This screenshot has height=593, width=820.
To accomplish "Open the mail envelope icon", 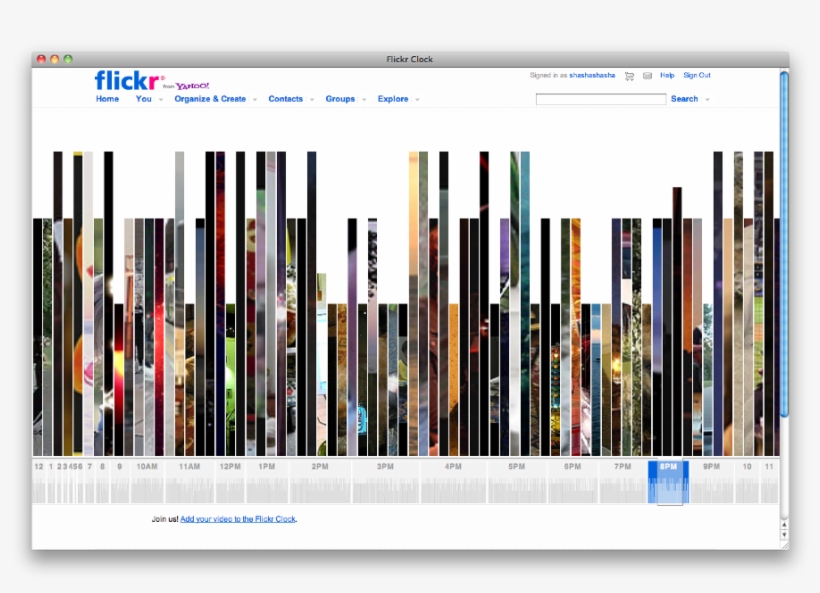I will [x=648, y=75].
